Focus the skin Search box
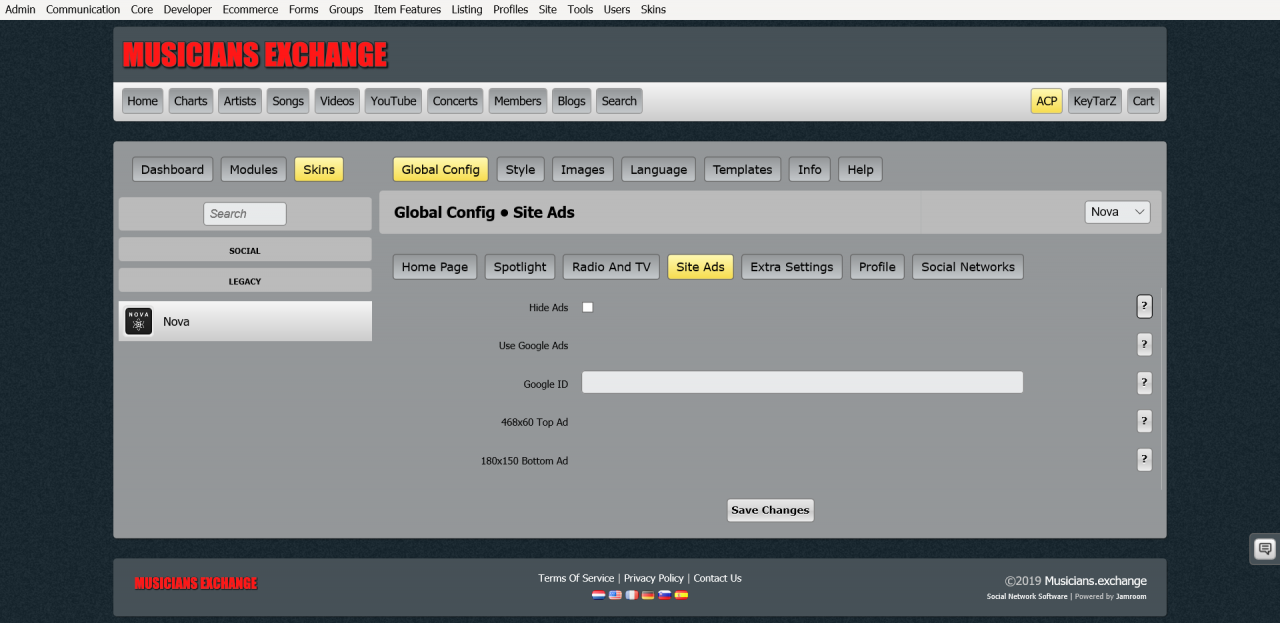 point(245,214)
